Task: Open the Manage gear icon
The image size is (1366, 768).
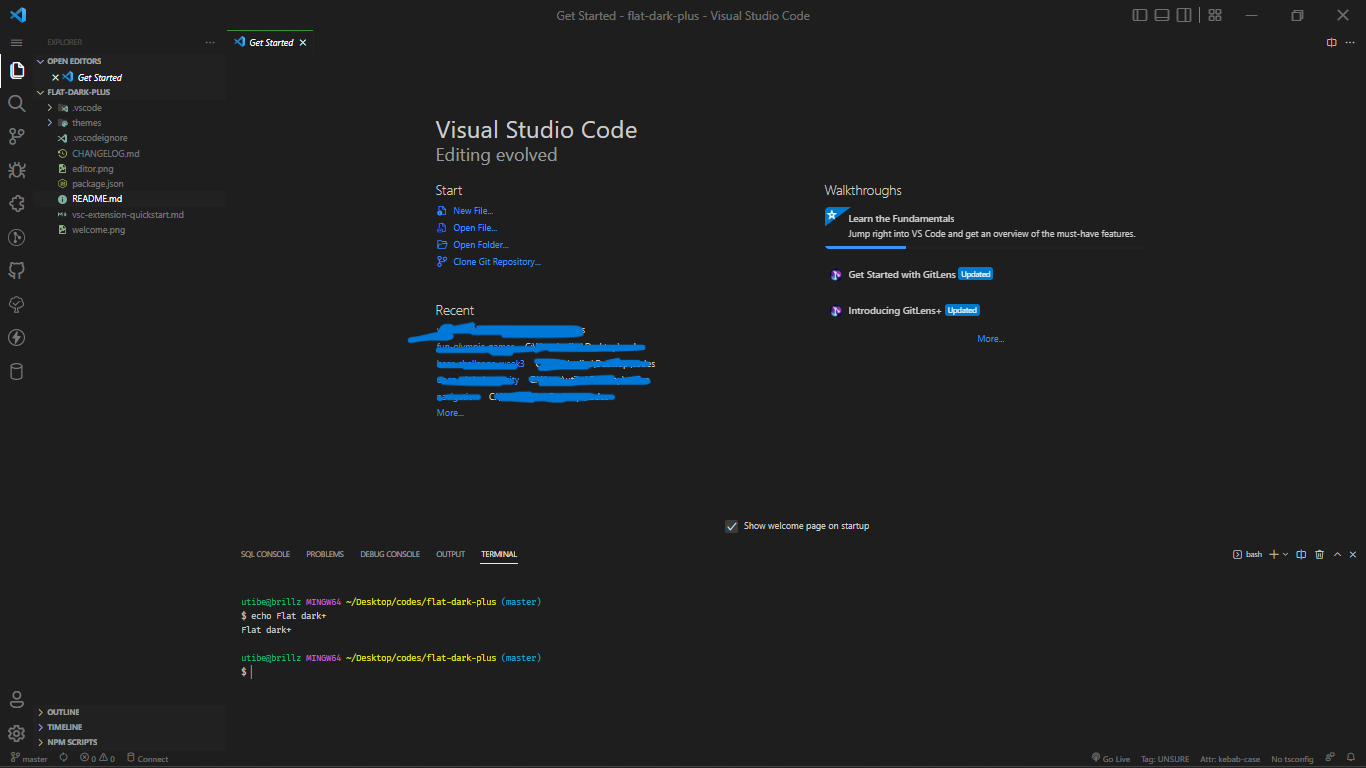Action: point(16,733)
